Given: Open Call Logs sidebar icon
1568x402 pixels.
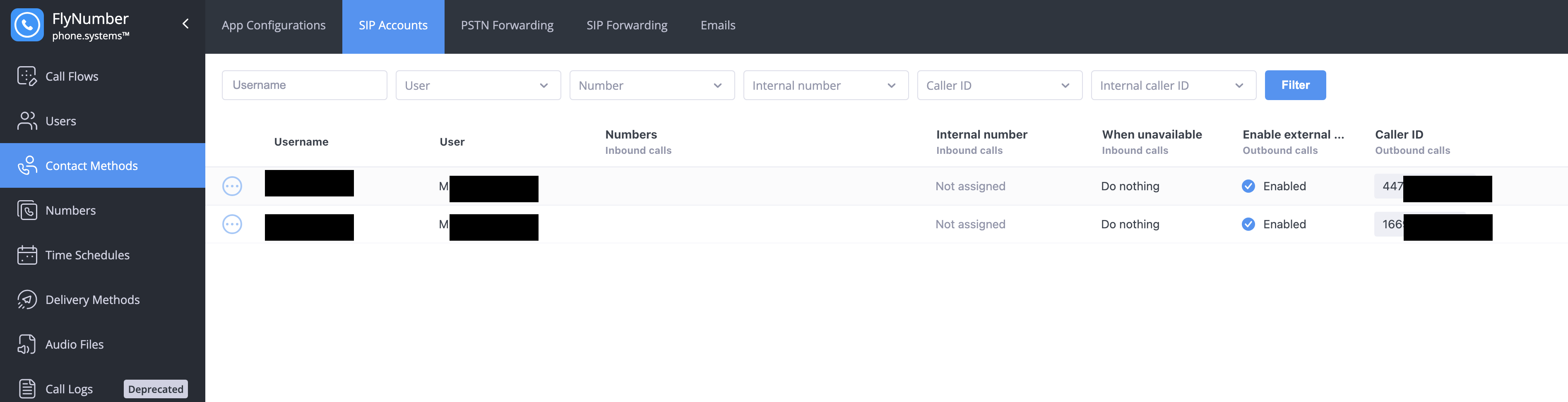Looking at the screenshot, I should 27,389.
